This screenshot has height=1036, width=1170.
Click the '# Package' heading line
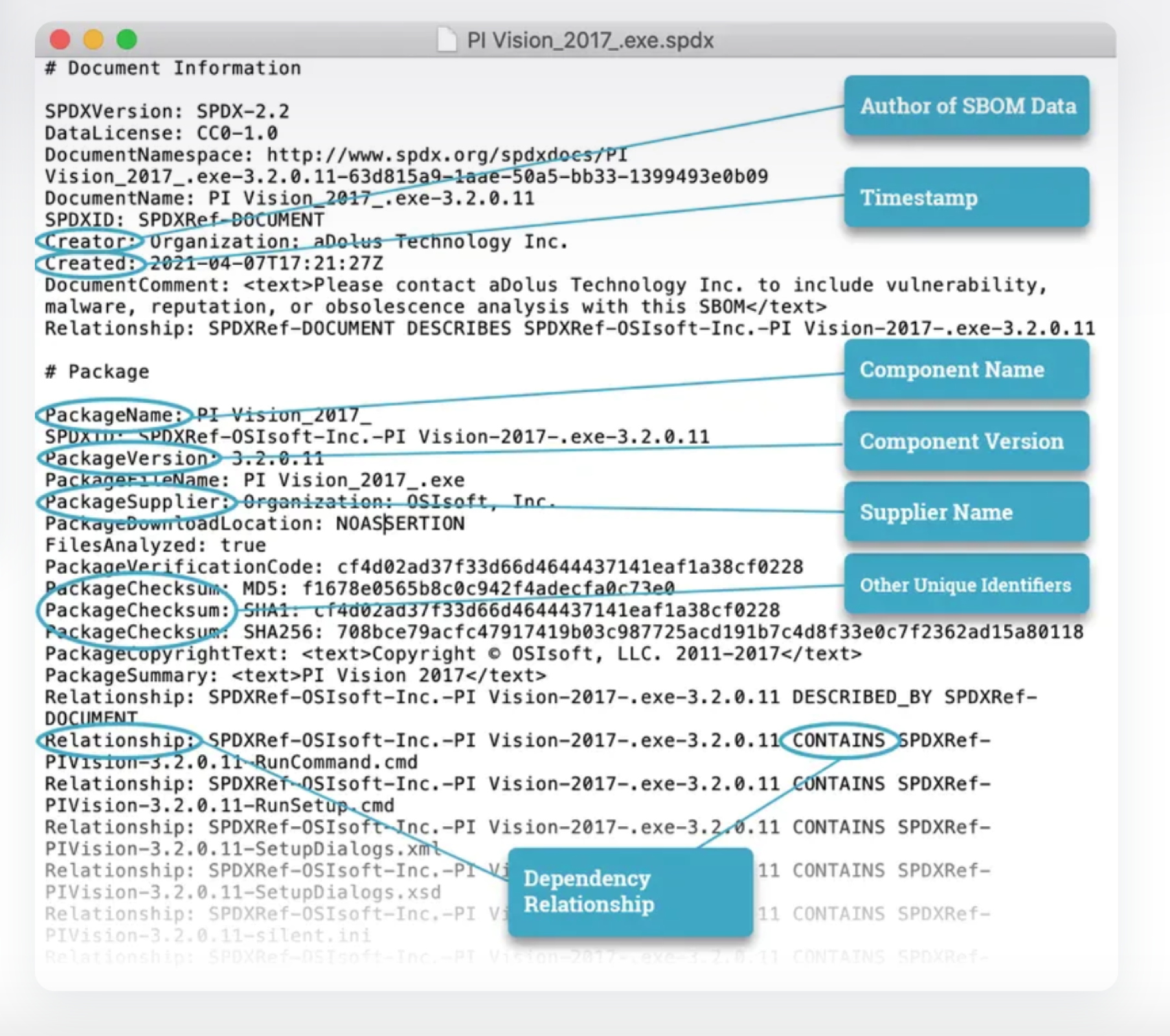[x=97, y=372]
